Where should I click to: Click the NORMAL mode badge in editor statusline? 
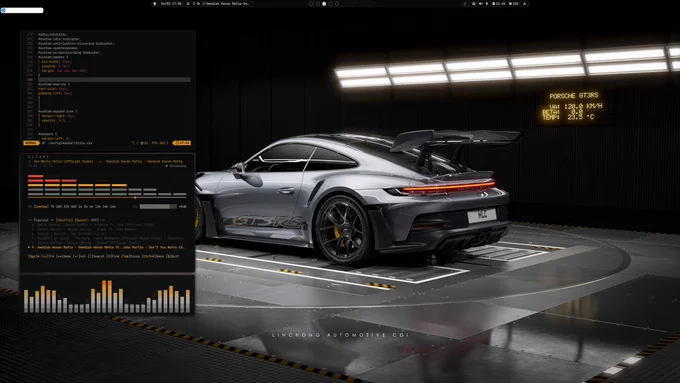click(31, 143)
